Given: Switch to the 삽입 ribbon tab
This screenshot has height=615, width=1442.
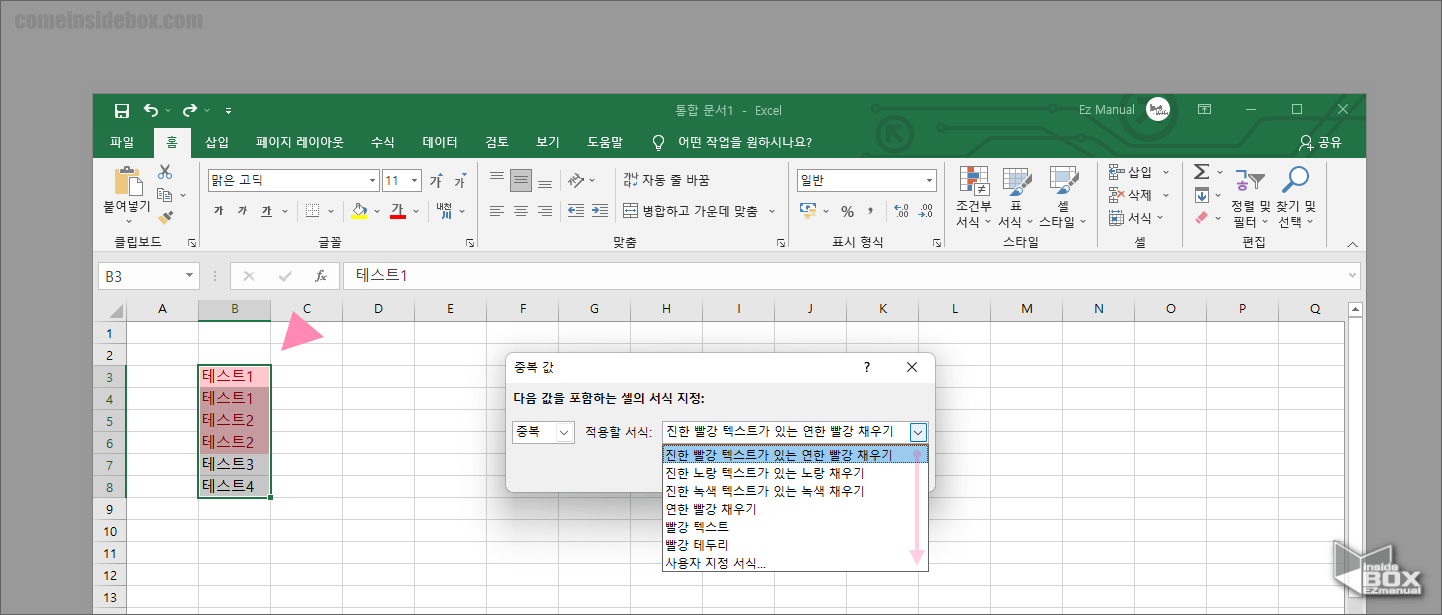Looking at the screenshot, I should click(x=217, y=142).
